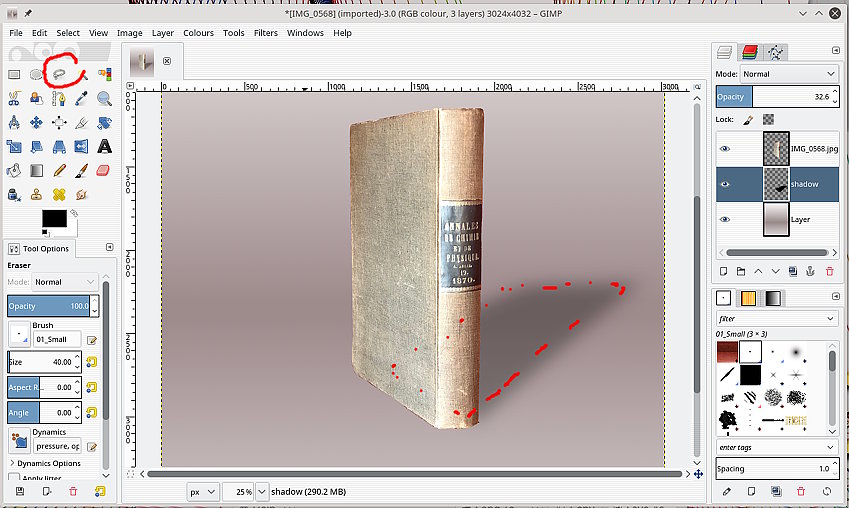Toggle lock alpha channel checkerboard icon
The height and width of the screenshot is (508, 849).
coord(768,119)
